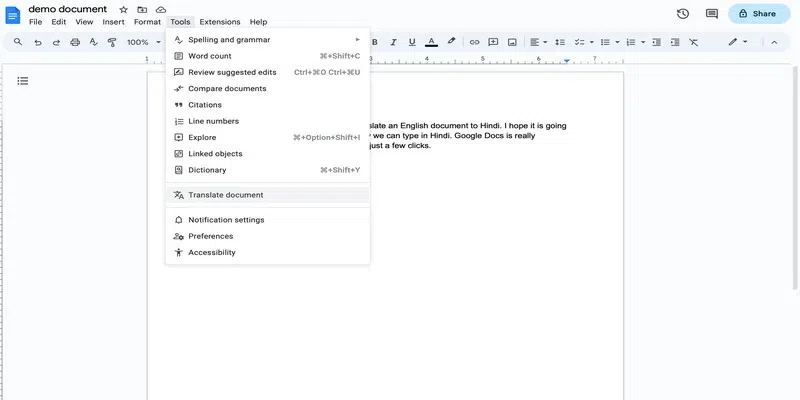Click spell check icon in toolbar
This screenshot has height=400, width=800.
(93, 42)
